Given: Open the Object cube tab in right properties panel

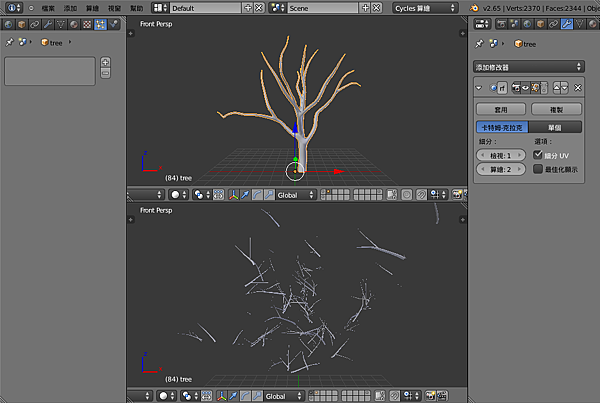Looking at the screenshot, I should pos(540,24).
